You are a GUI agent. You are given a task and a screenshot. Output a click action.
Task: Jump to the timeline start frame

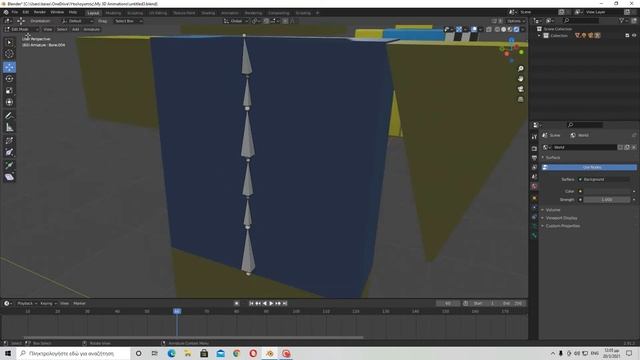pos(251,303)
